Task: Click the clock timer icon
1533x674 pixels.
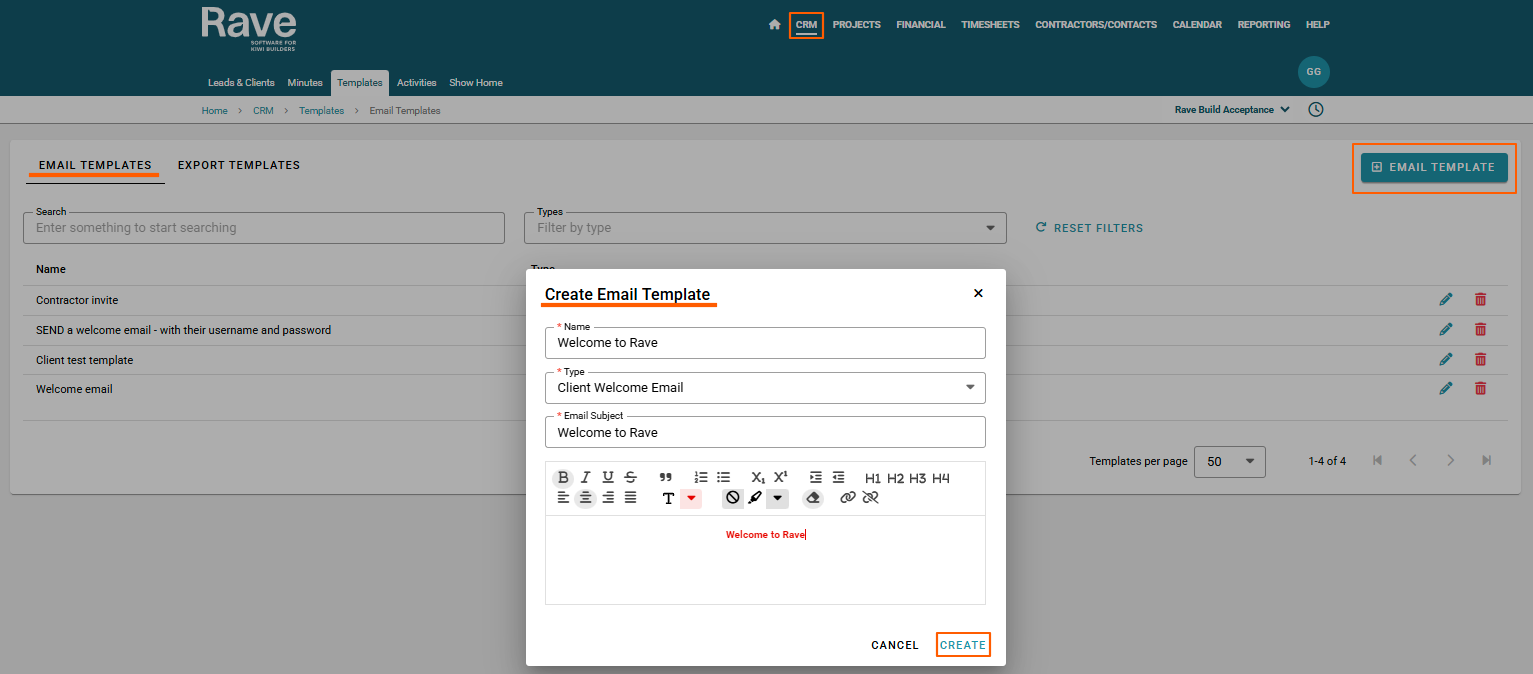Action: (1316, 109)
